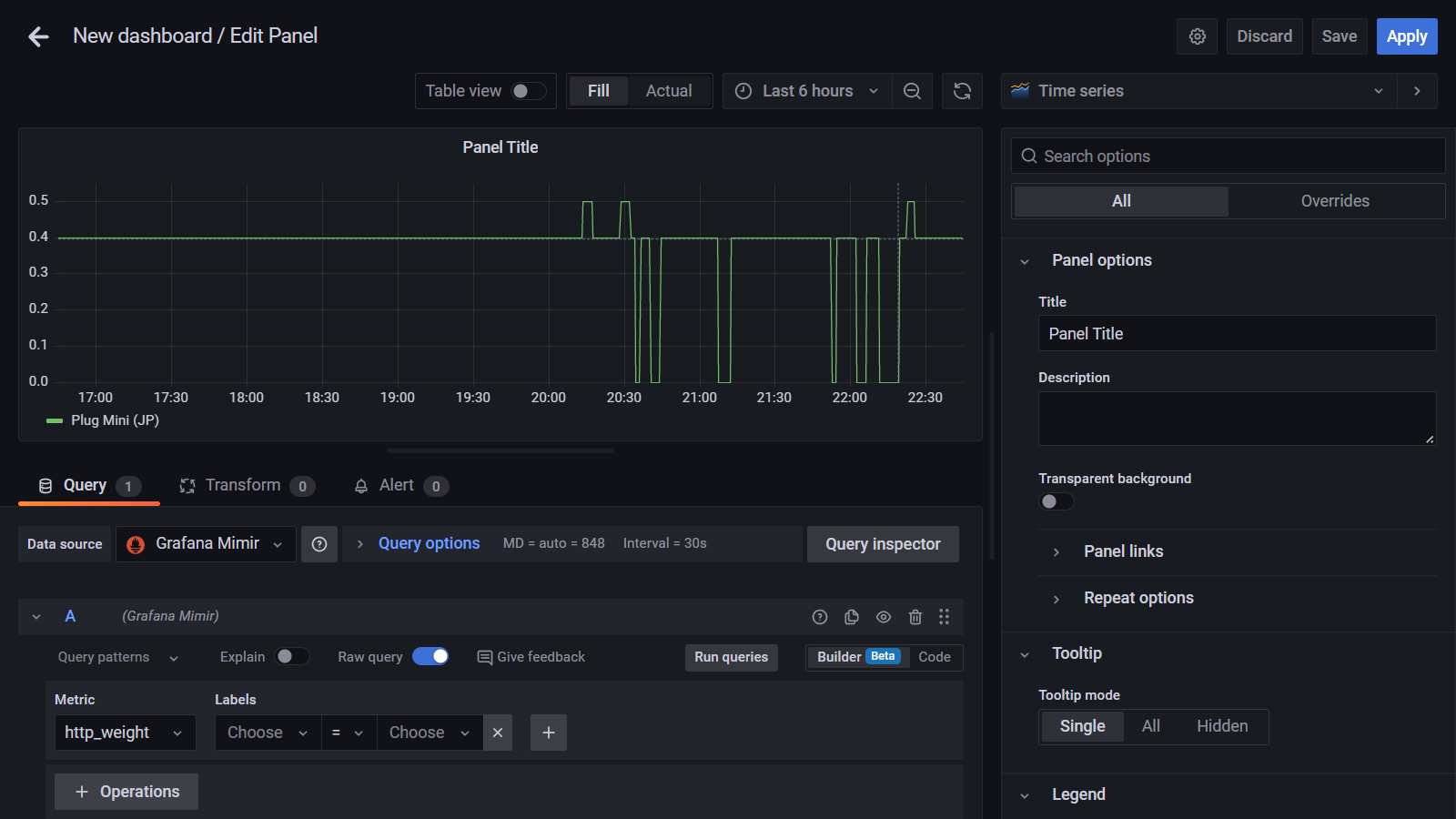
Task: Enable the Transparent background switch
Action: tap(1057, 501)
